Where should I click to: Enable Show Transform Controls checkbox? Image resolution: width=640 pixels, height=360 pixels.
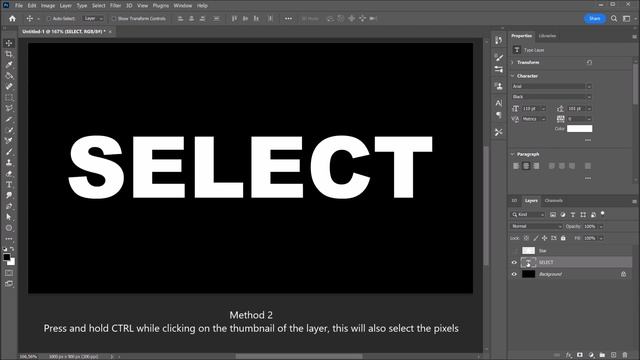(114, 18)
